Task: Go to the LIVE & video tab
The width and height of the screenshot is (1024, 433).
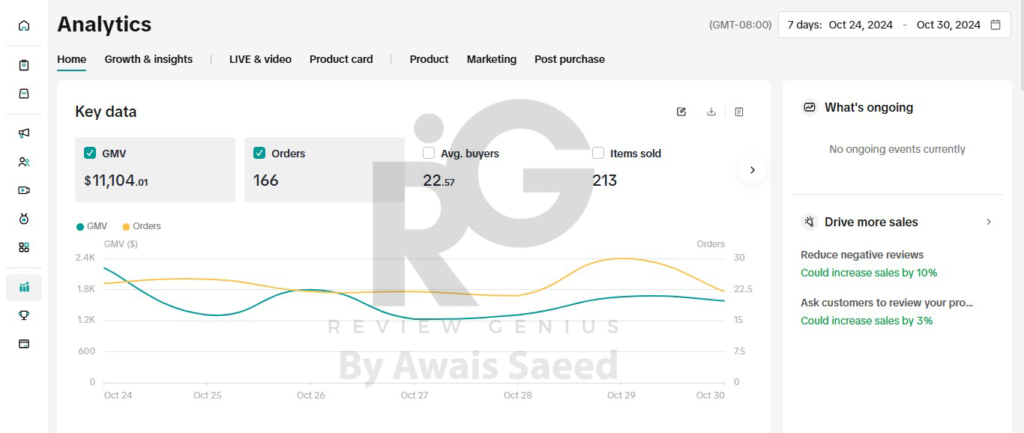Action: click(260, 59)
